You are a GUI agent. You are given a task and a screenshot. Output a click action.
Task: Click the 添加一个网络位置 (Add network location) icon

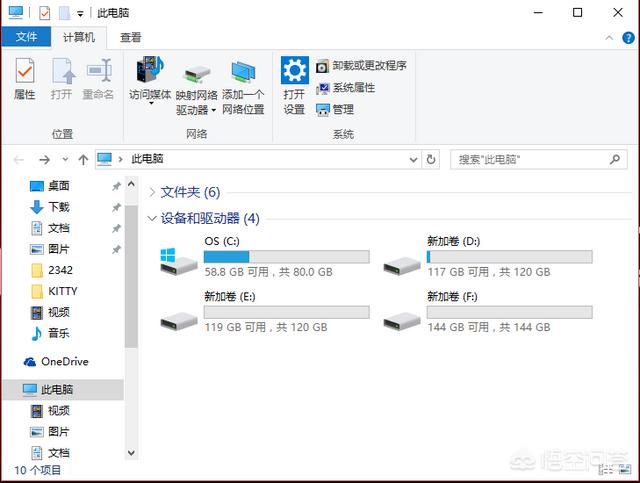point(243,72)
